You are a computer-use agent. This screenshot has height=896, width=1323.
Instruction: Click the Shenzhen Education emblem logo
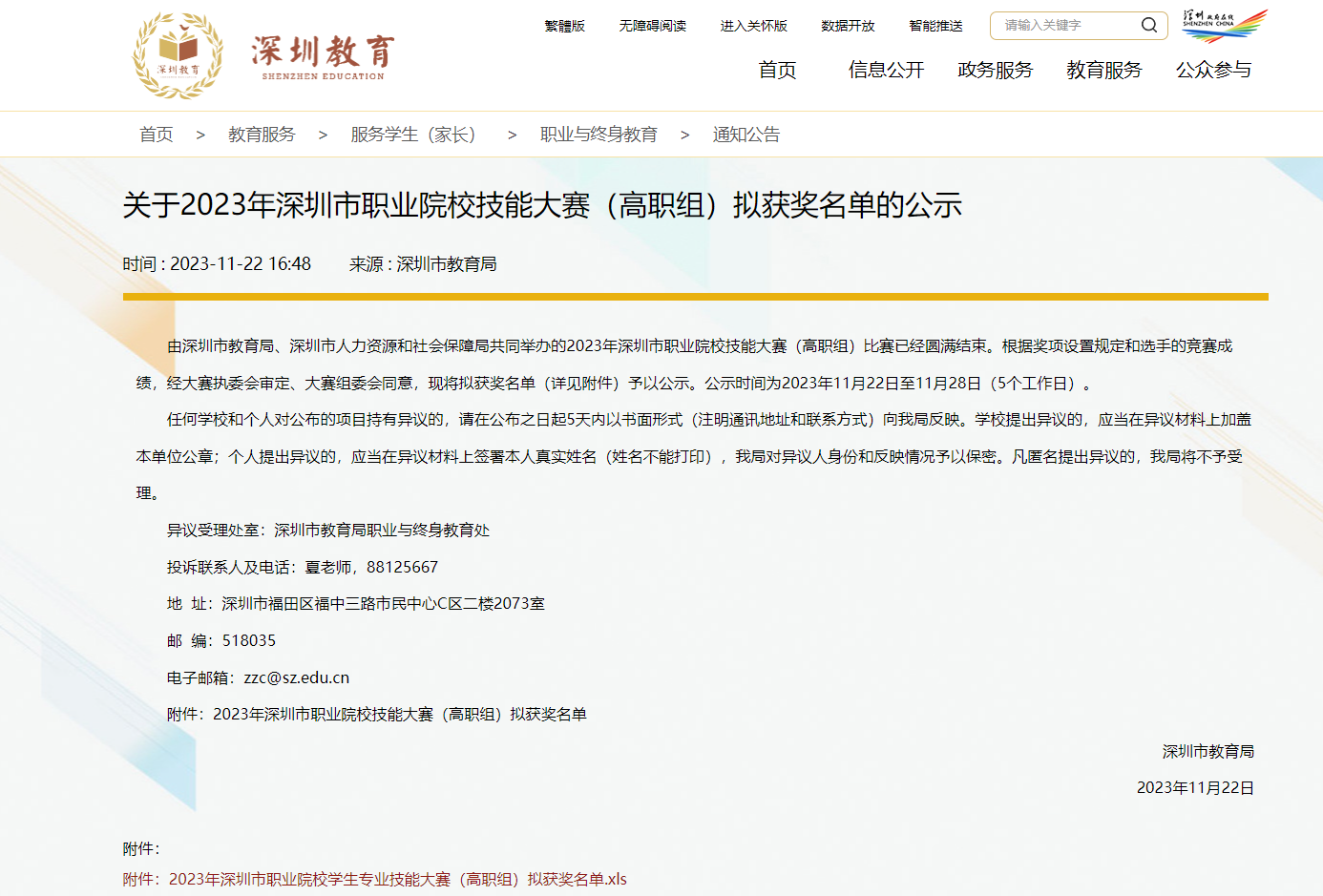point(178,55)
